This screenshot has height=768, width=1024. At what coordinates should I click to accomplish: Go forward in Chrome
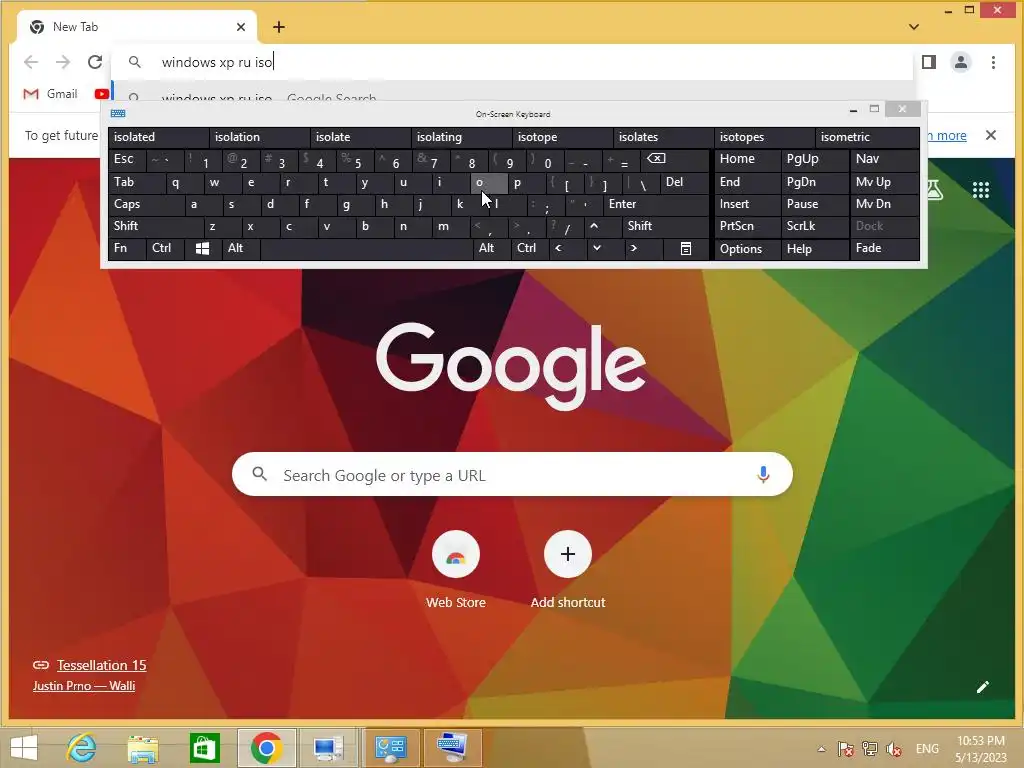click(63, 62)
